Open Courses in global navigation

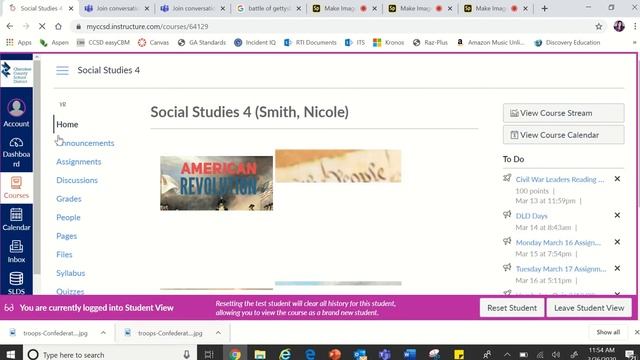pos(16,188)
